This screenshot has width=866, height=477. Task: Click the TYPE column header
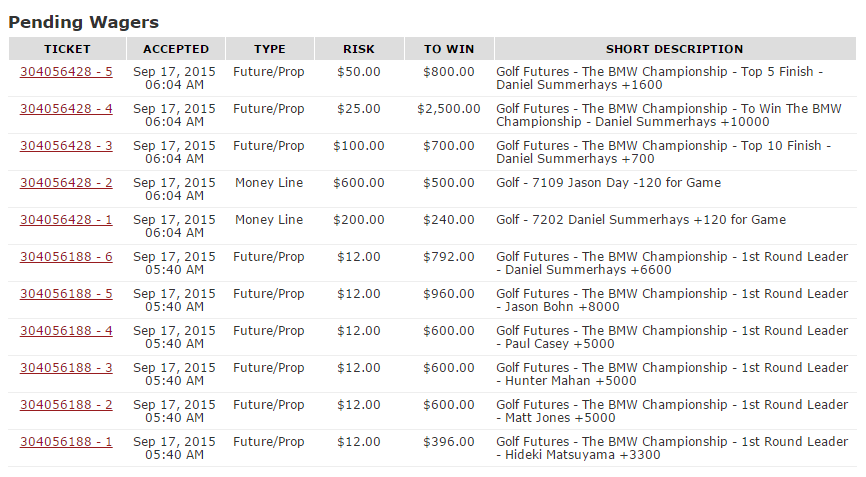[x=269, y=49]
